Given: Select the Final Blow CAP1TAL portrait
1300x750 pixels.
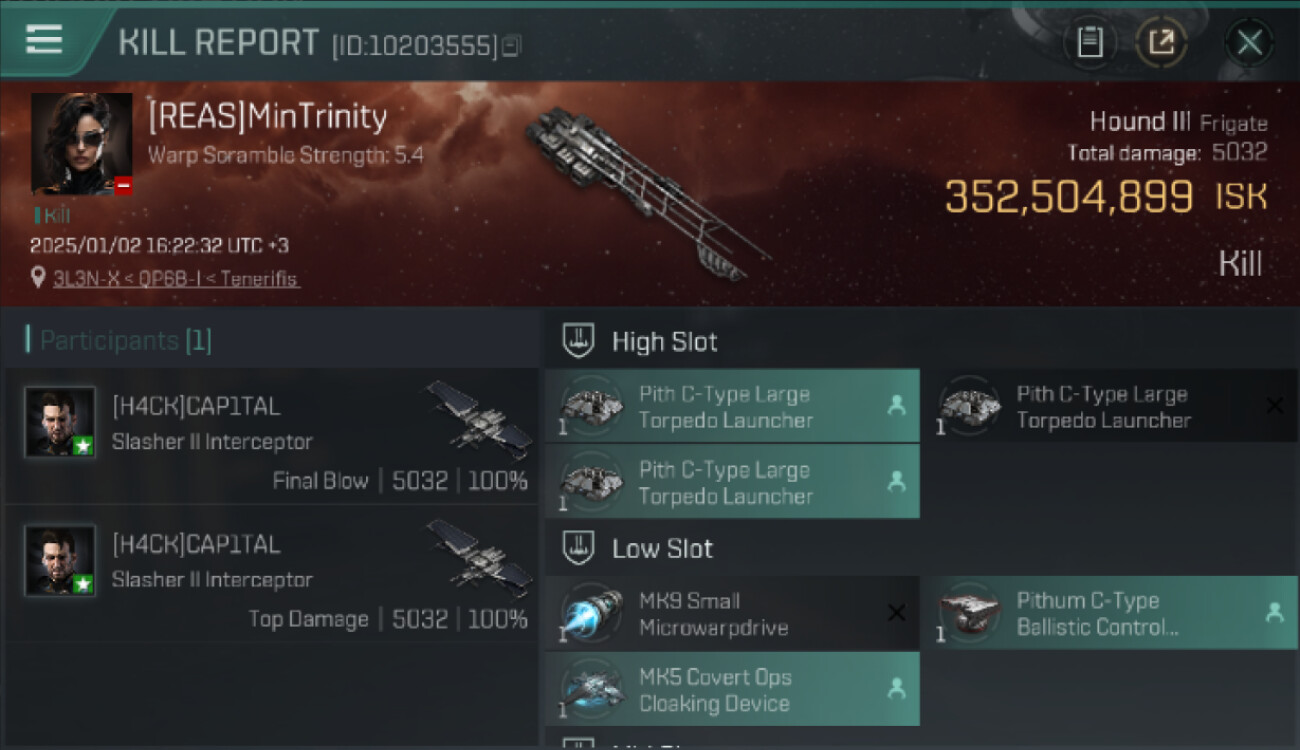Looking at the screenshot, I should coord(60,422).
